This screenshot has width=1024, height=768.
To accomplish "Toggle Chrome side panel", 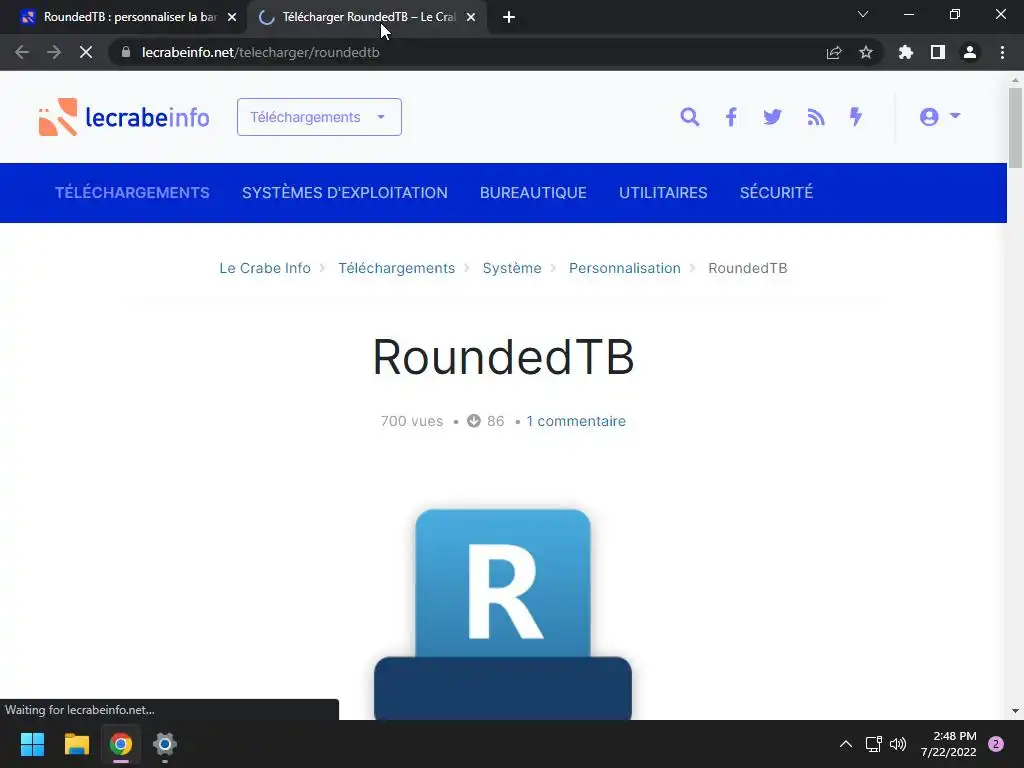I will click(x=938, y=52).
